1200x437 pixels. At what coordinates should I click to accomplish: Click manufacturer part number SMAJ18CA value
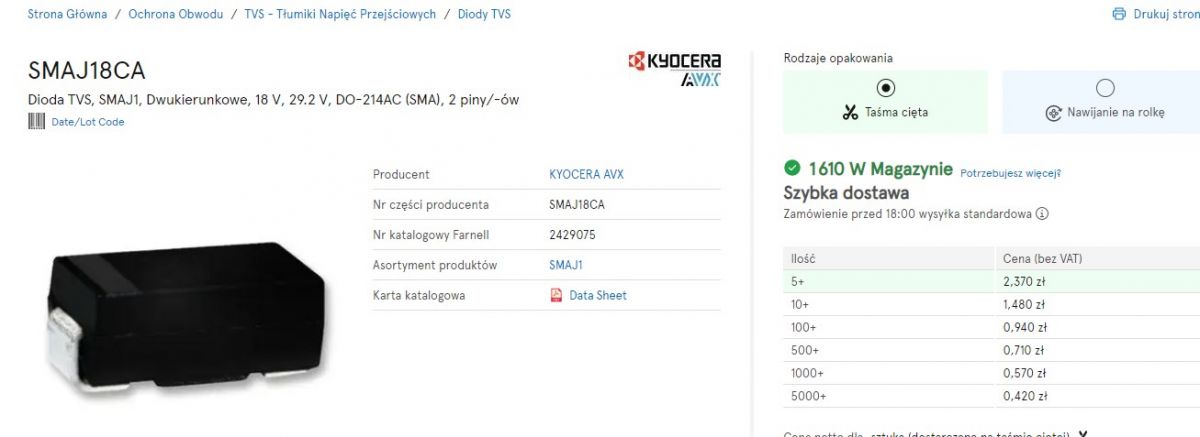point(577,204)
